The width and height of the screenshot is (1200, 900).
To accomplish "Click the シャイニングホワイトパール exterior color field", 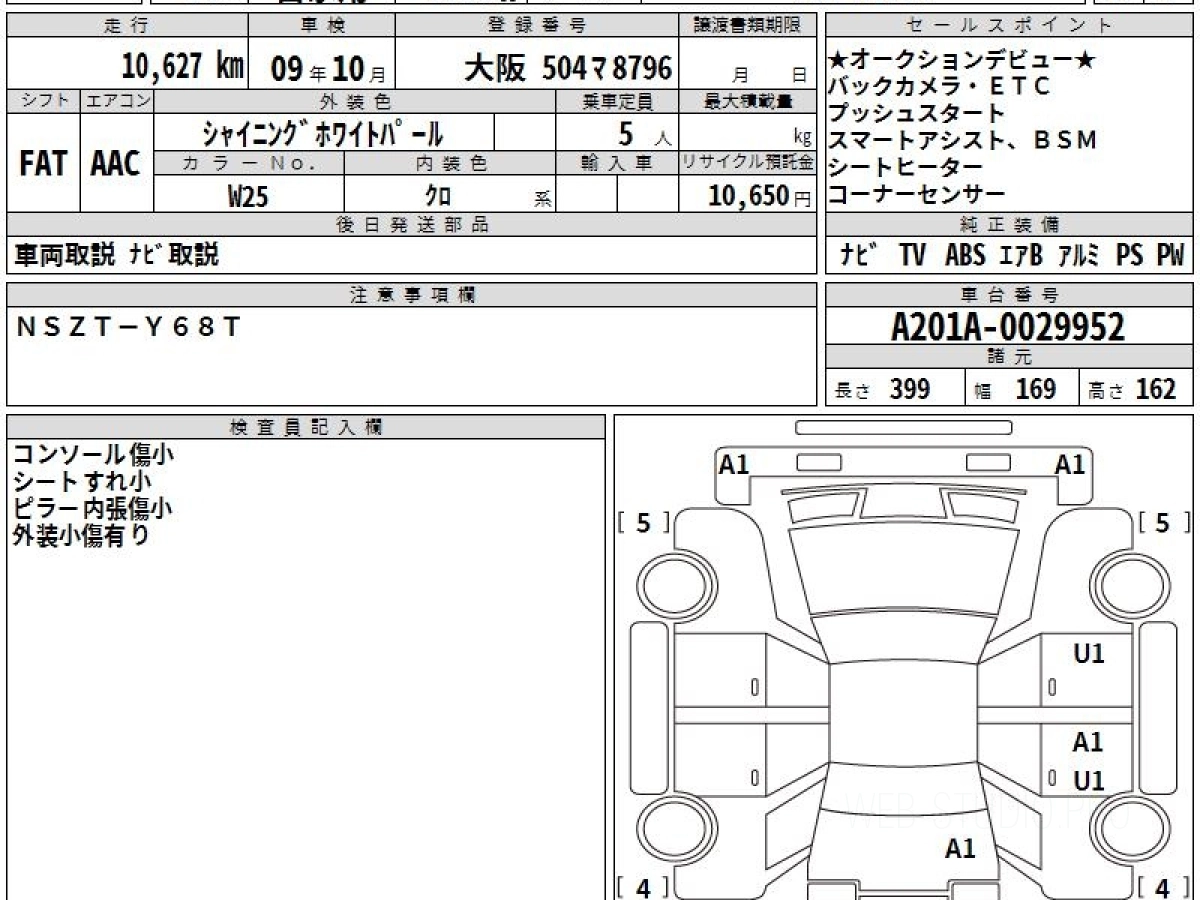I will click(323, 133).
